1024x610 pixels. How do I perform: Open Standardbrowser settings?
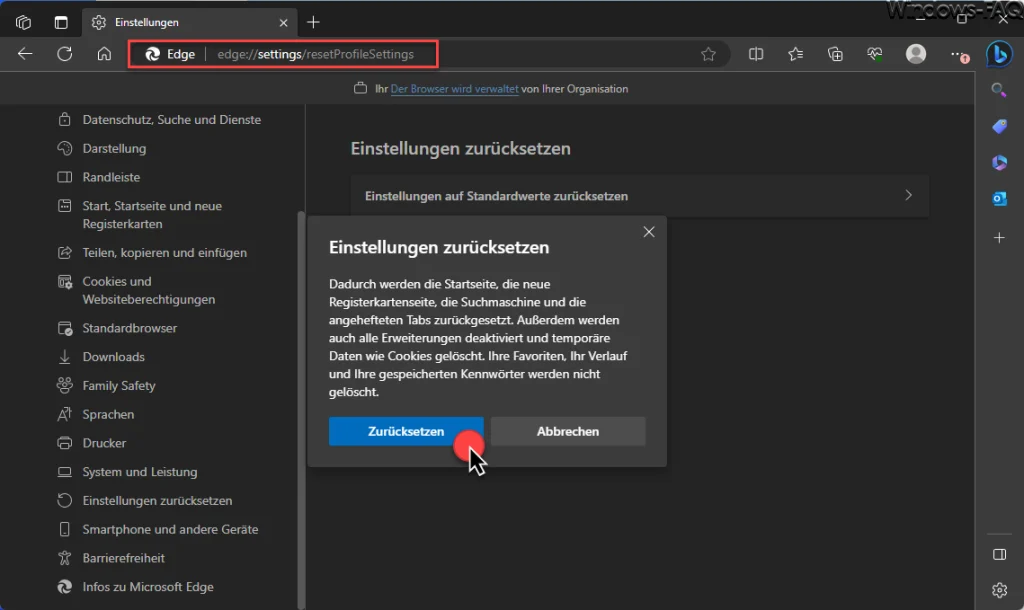click(x=129, y=329)
